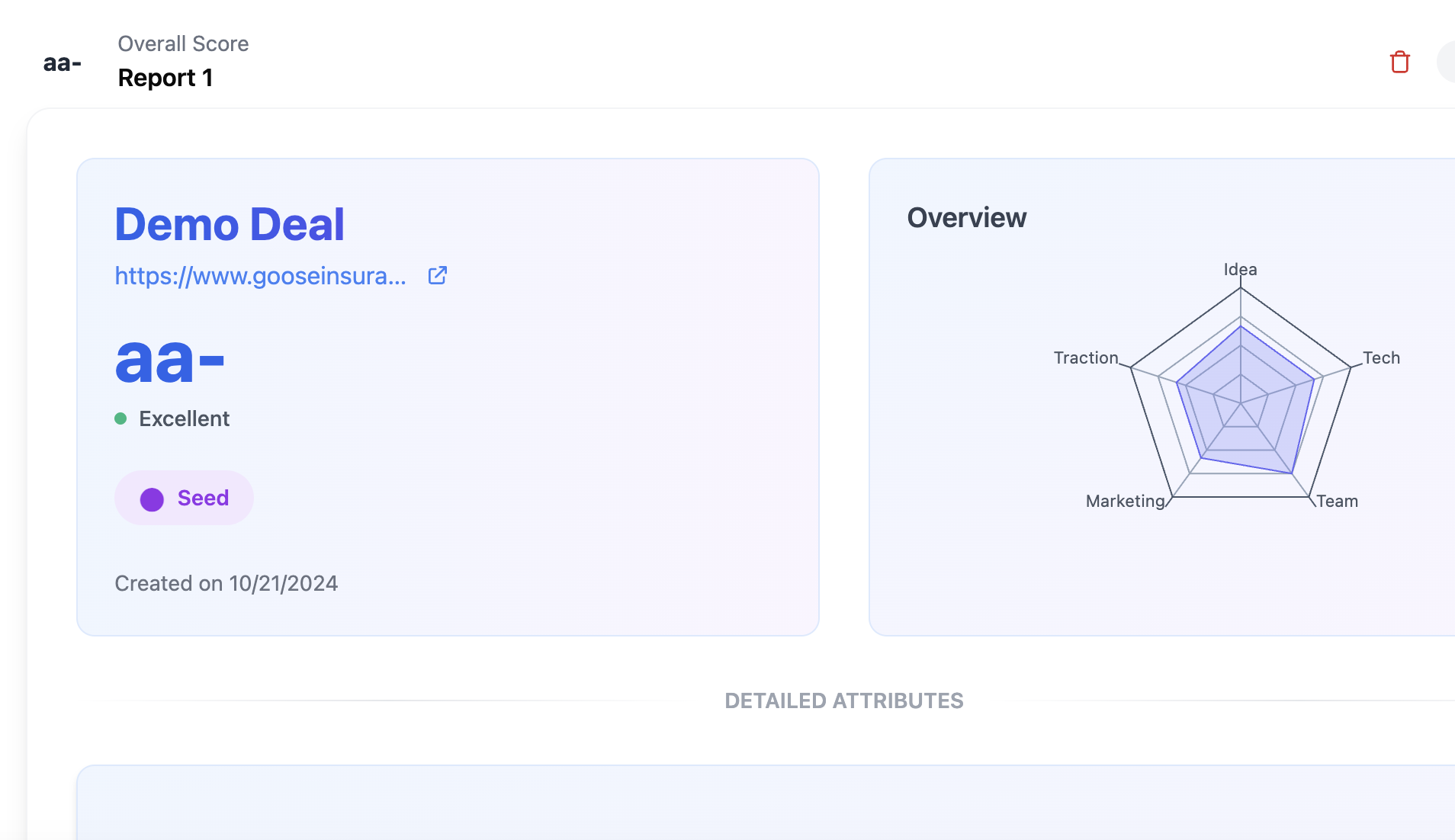Select the Seed stage badge
Image resolution: width=1455 pixels, height=840 pixels.
pyautogui.click(x=184, y=498)
